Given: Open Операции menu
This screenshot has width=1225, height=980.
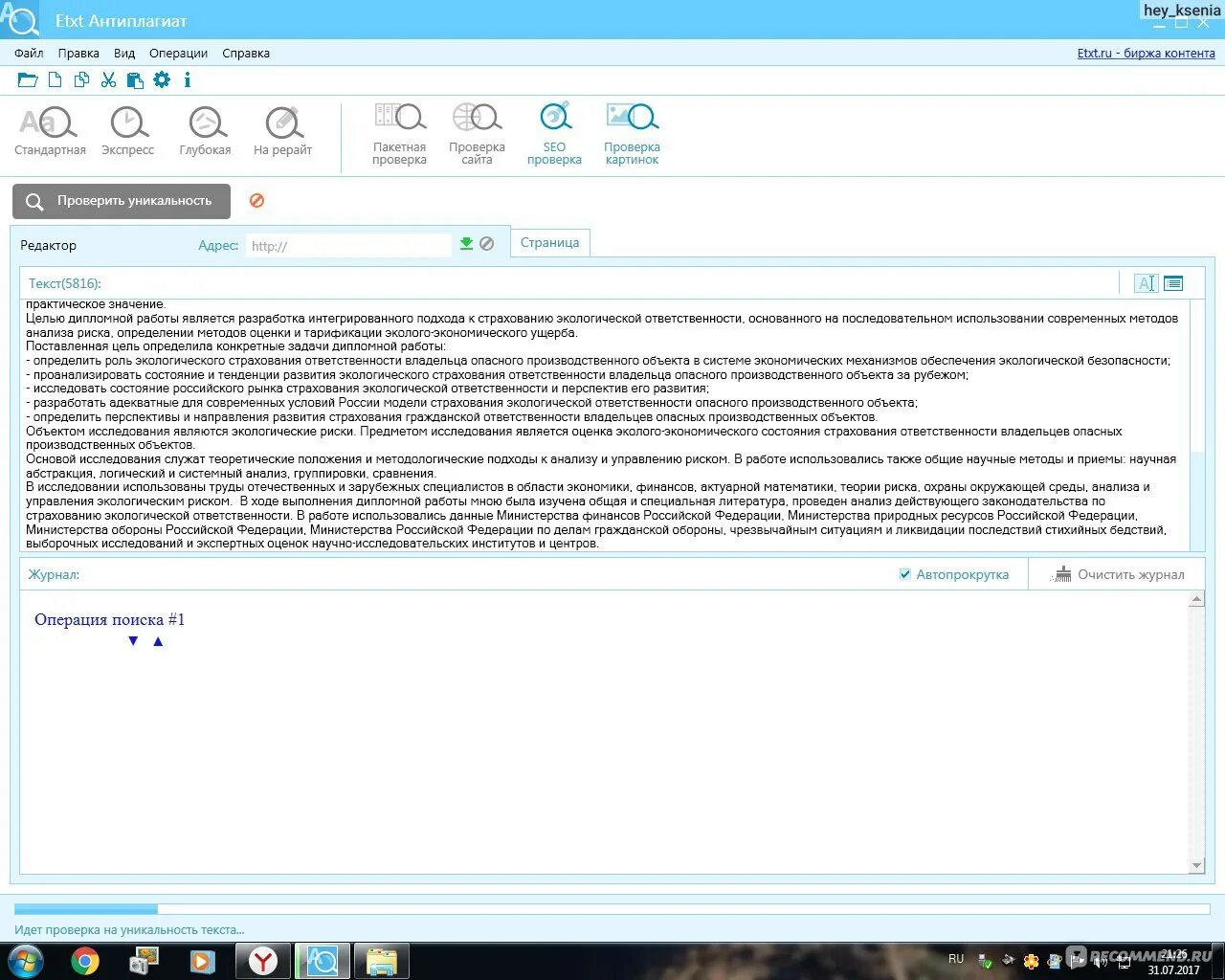Looking at the screenshot, I should click(178, 54).
